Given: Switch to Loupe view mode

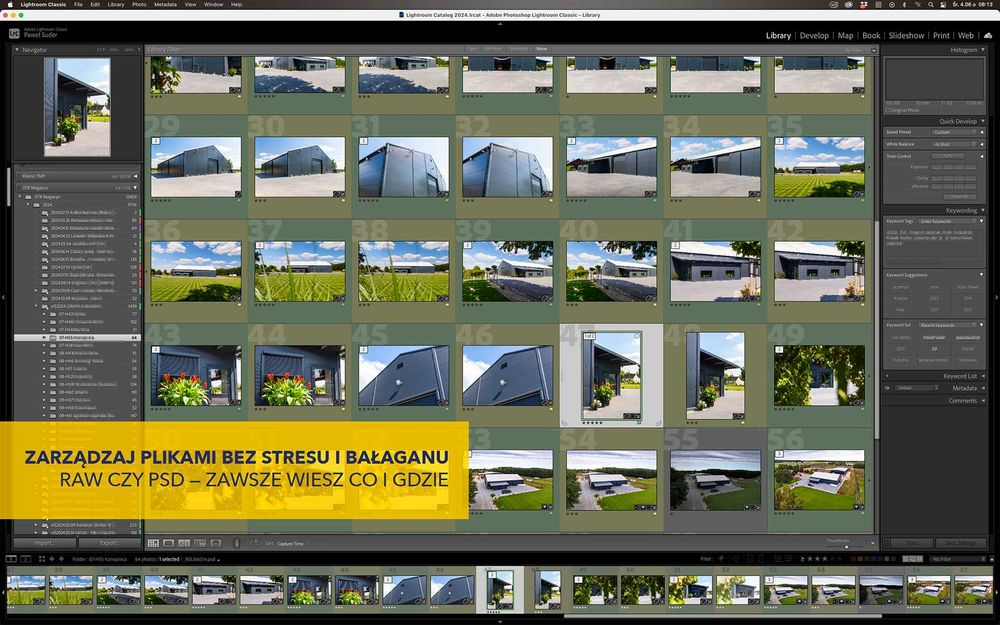Looking at the screenshot, I should 168,543.
